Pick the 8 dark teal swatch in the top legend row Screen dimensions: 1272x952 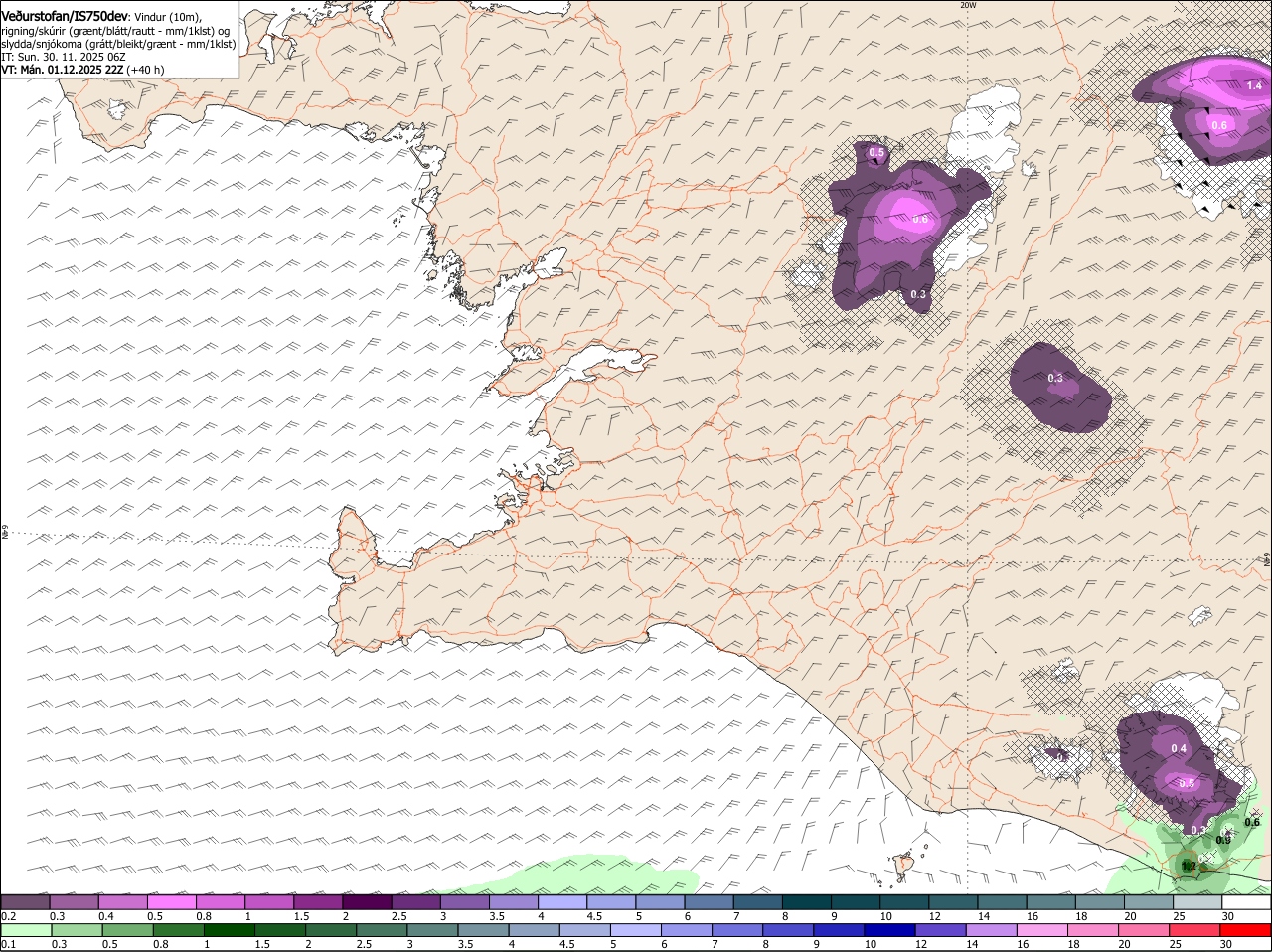pyautogui.click(x=806, y=901)
